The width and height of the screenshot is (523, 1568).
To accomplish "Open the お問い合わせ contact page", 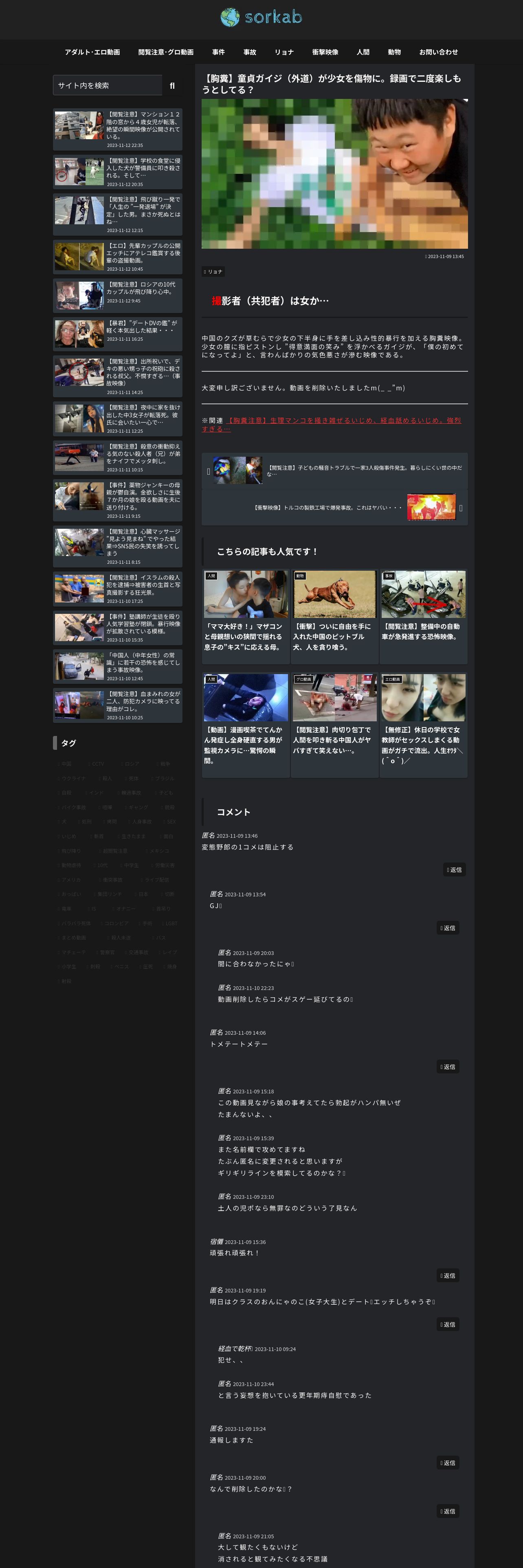I will click(x=438, y=53).
